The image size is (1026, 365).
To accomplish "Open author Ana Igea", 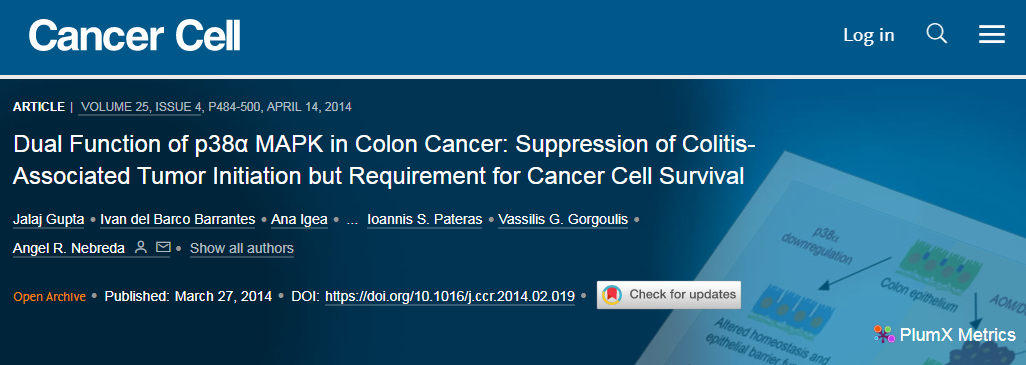I will 299,220.
